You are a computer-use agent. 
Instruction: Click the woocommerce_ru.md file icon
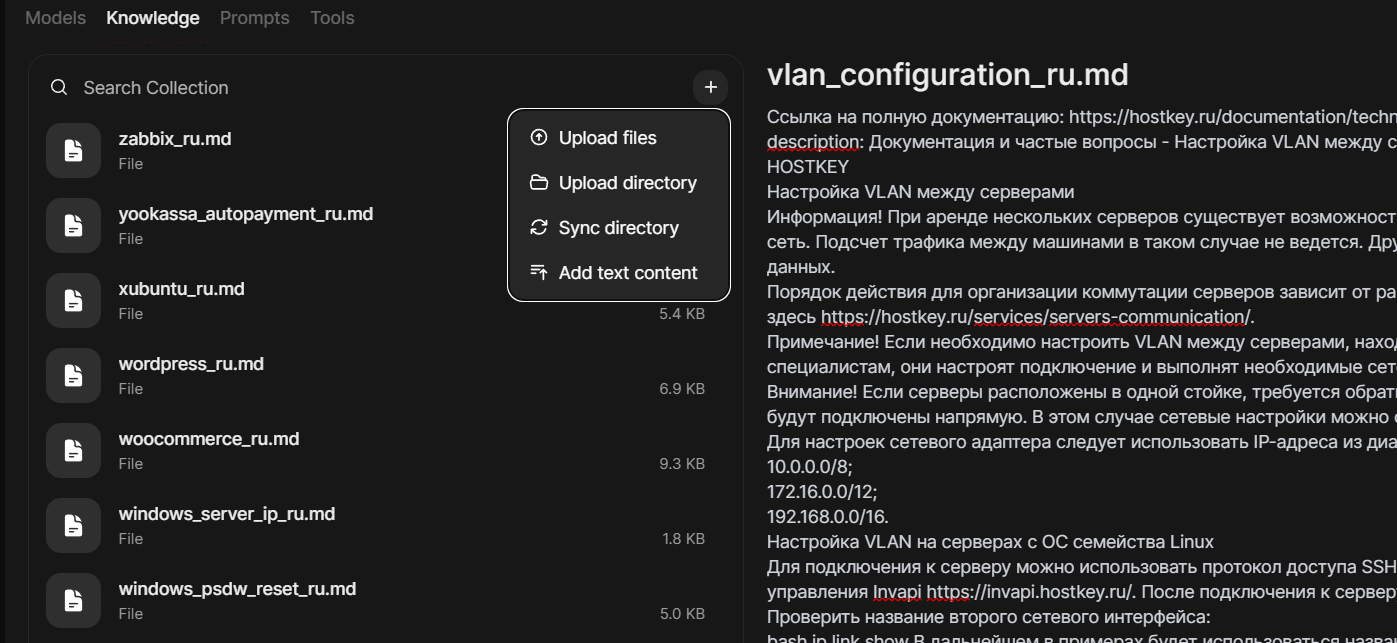click(73, 451)
